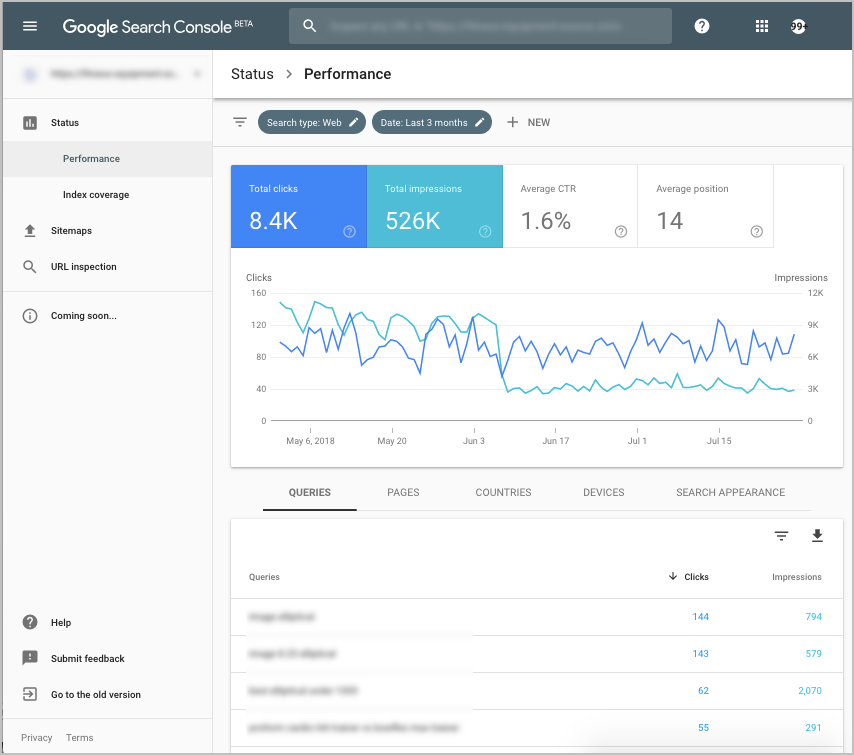The image size is (854, 755).
Task: Toggle the Average CTR metric card
Action: tap(570, 206)
